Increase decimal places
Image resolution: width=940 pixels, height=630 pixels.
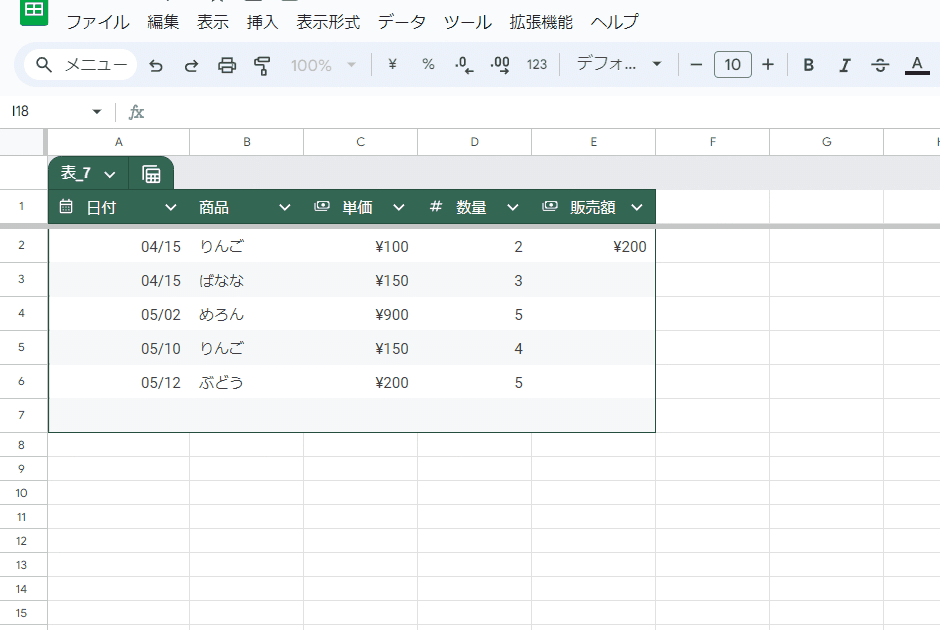[x=500, y=65]
